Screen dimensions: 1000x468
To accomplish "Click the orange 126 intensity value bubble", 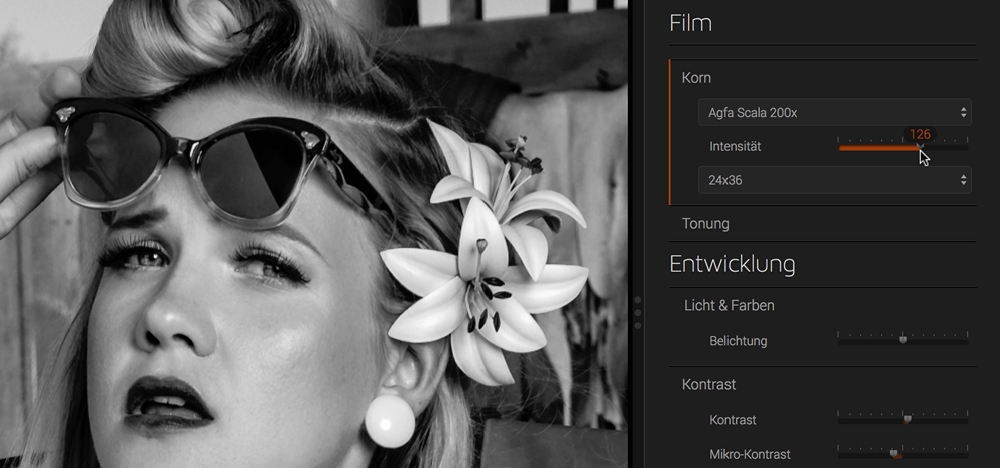I will pos(920,134).
